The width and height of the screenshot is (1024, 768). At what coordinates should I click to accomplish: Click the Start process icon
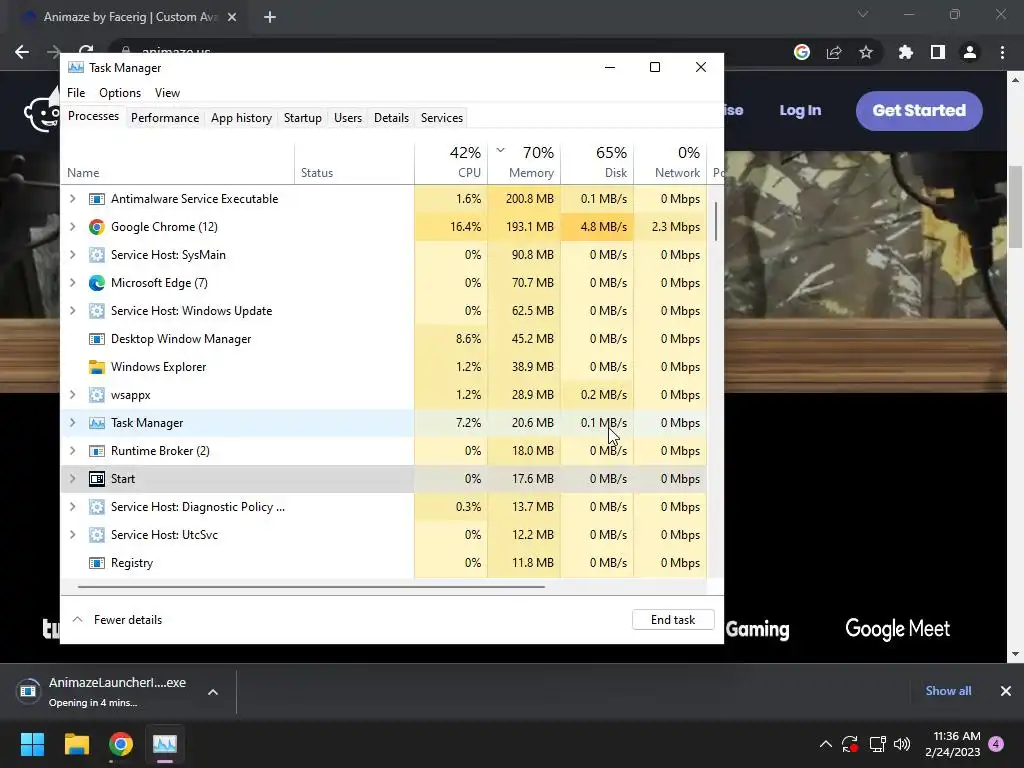[x=97, y=479]
